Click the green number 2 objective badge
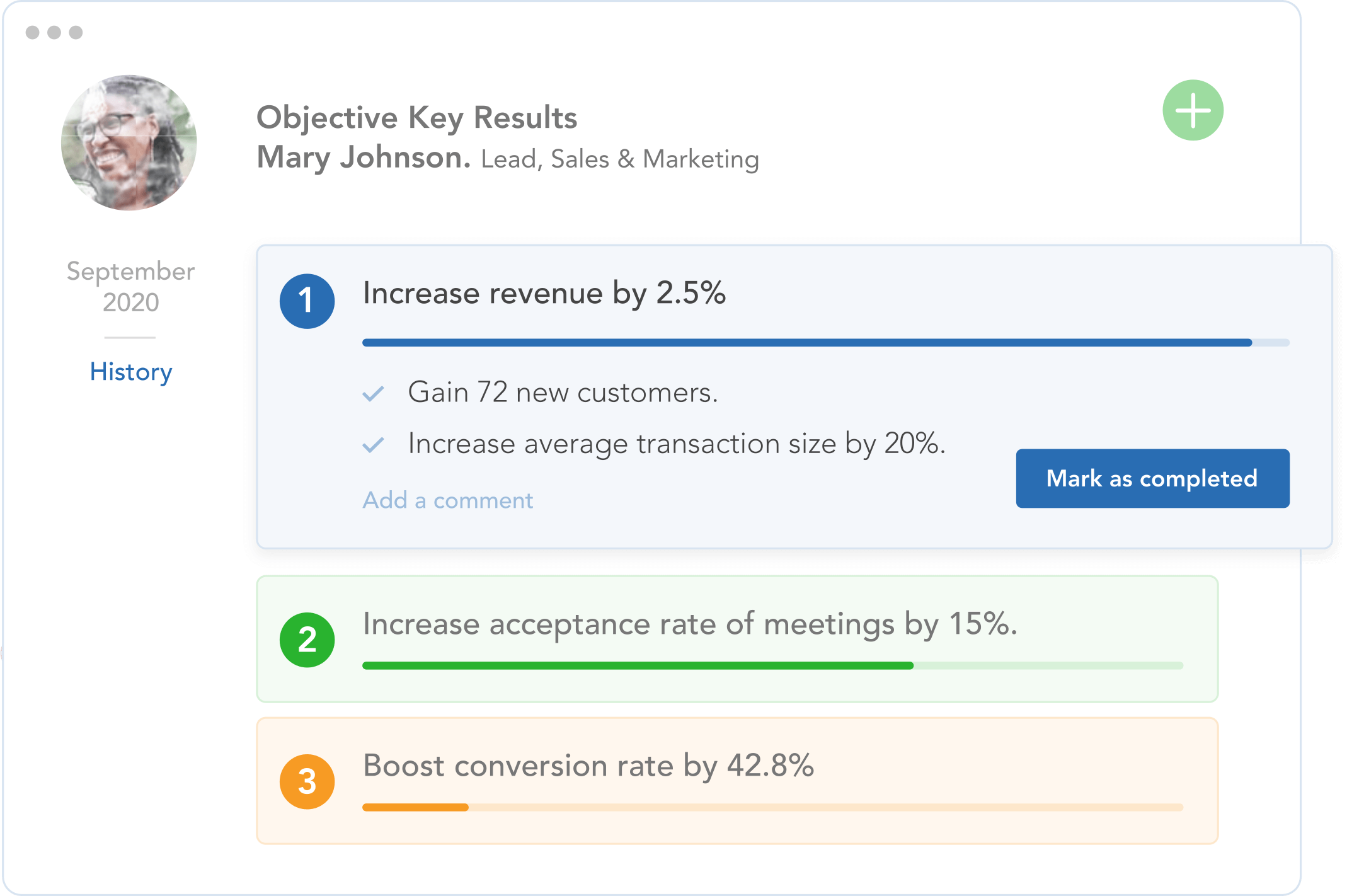The height and width of the screenshot is (896, 1347). pos(307,640)
